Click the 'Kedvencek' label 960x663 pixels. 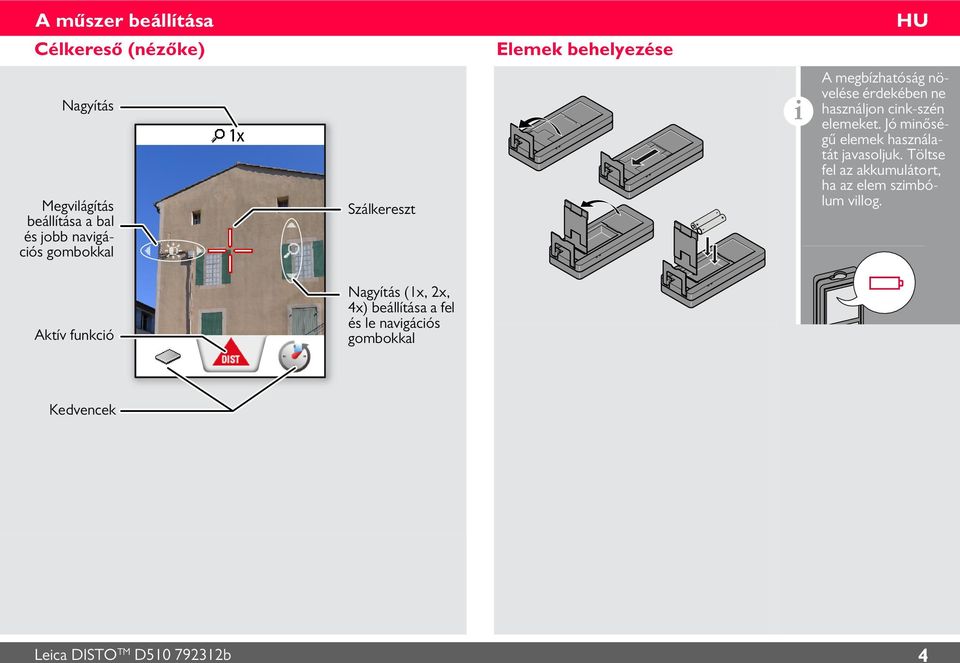[82, 410]
